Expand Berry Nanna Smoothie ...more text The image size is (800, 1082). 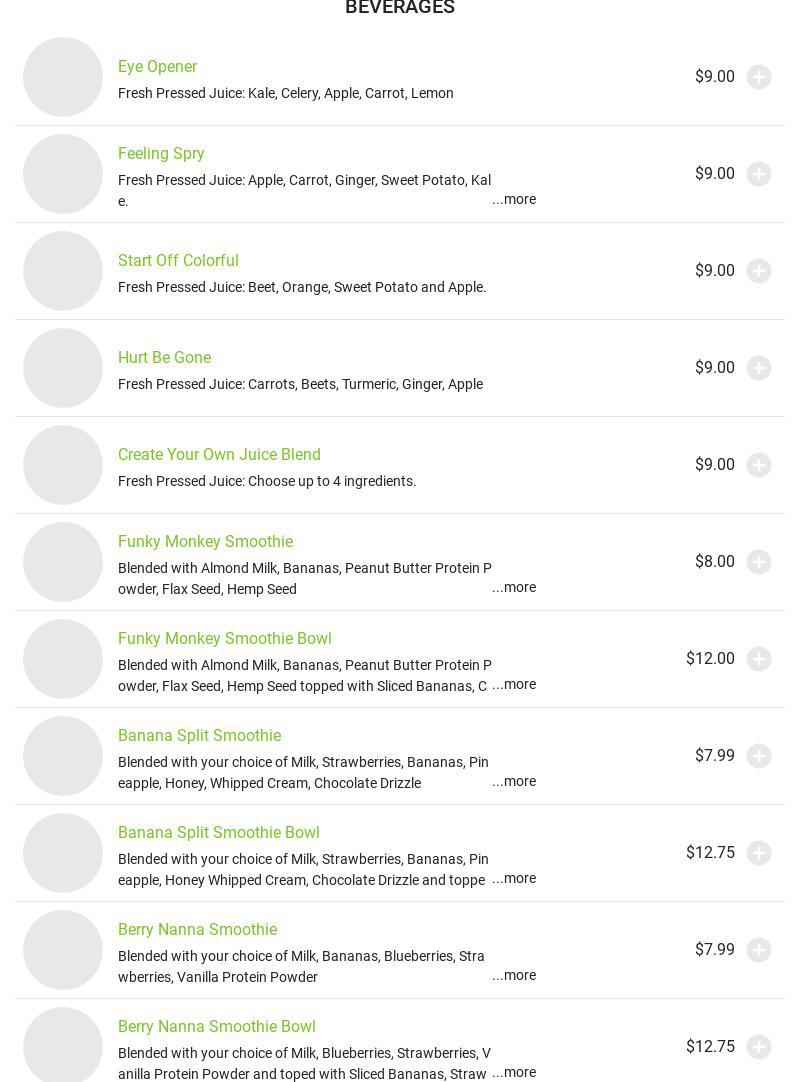coord(514,975)
